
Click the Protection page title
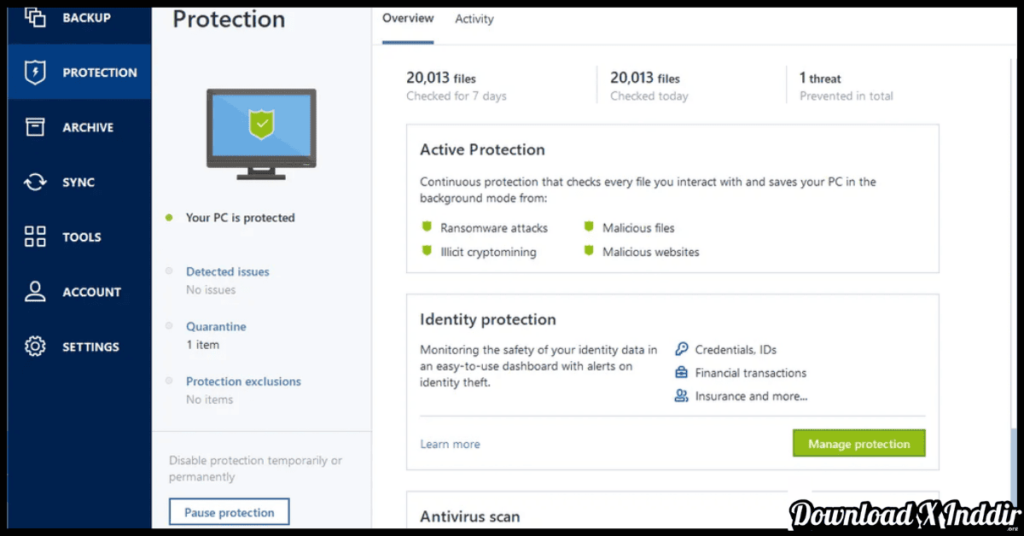click(x=229, y=19)
